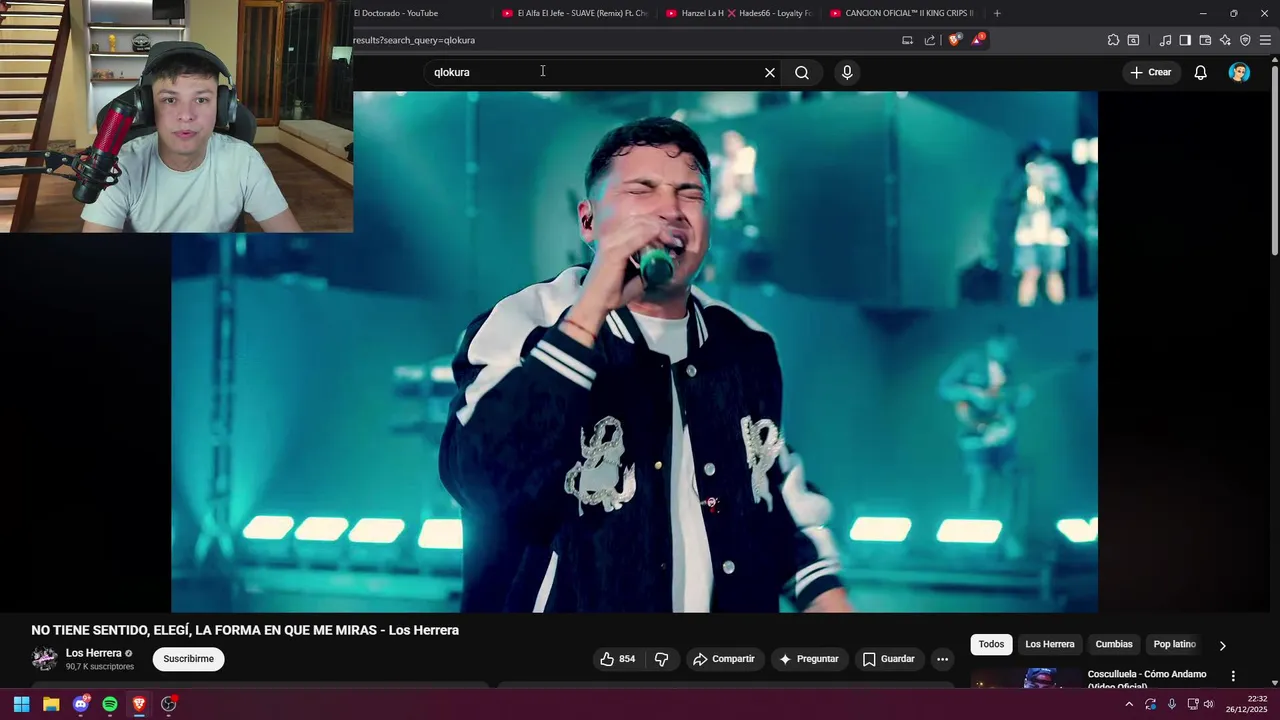
Task: Switch to Hanzel La H Hades66 tab
Action: (740, 13)
